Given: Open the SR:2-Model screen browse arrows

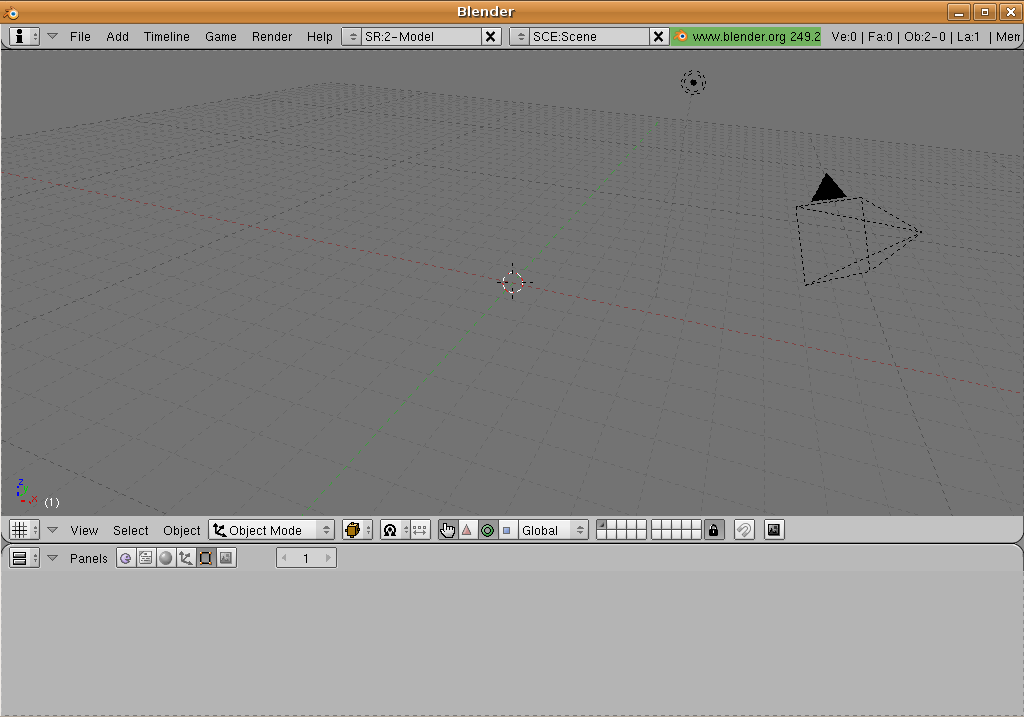Looking at the screenshot, I should click(353, 37).
